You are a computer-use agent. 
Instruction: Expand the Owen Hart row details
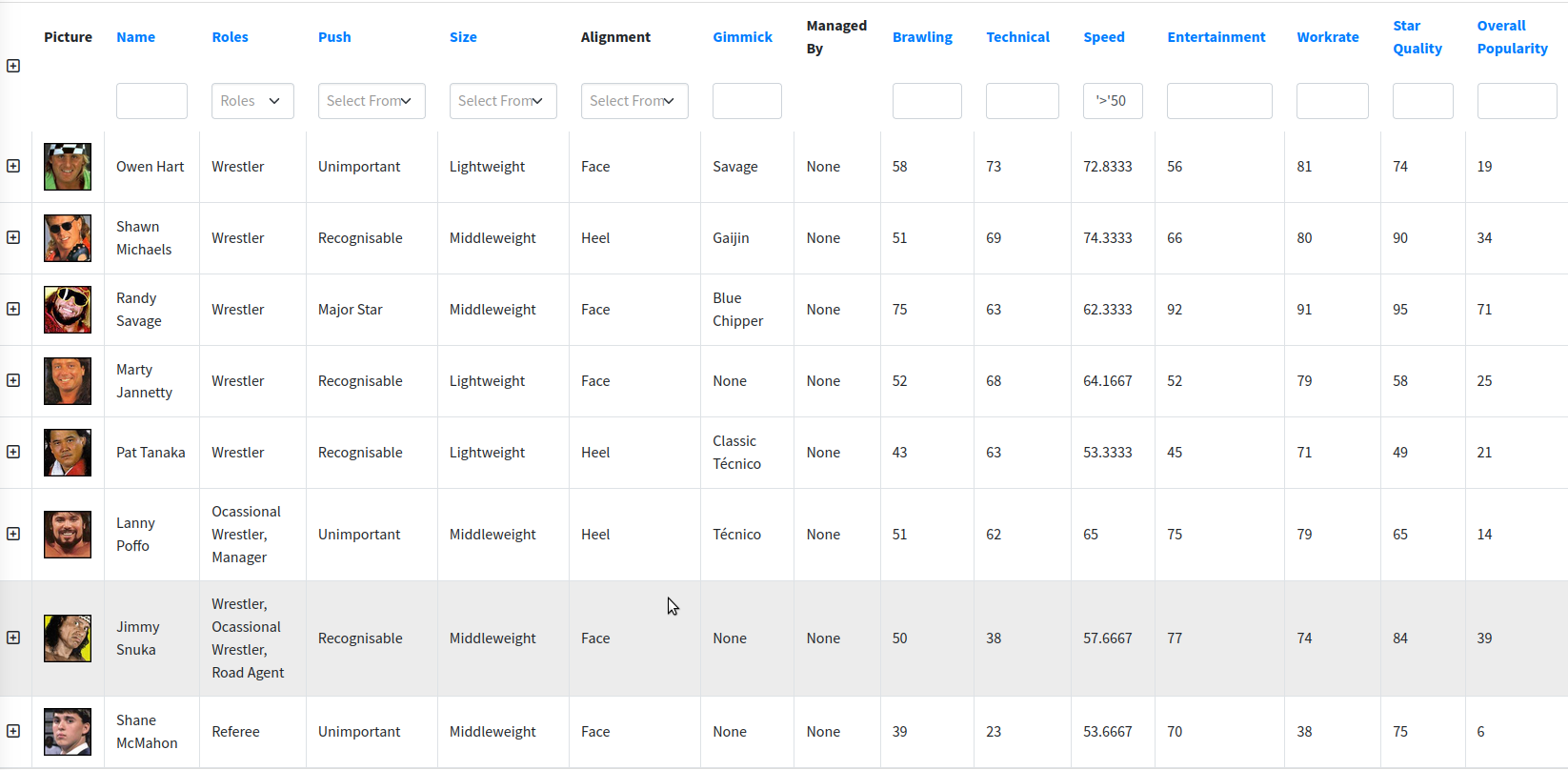[x=13, y=166]
